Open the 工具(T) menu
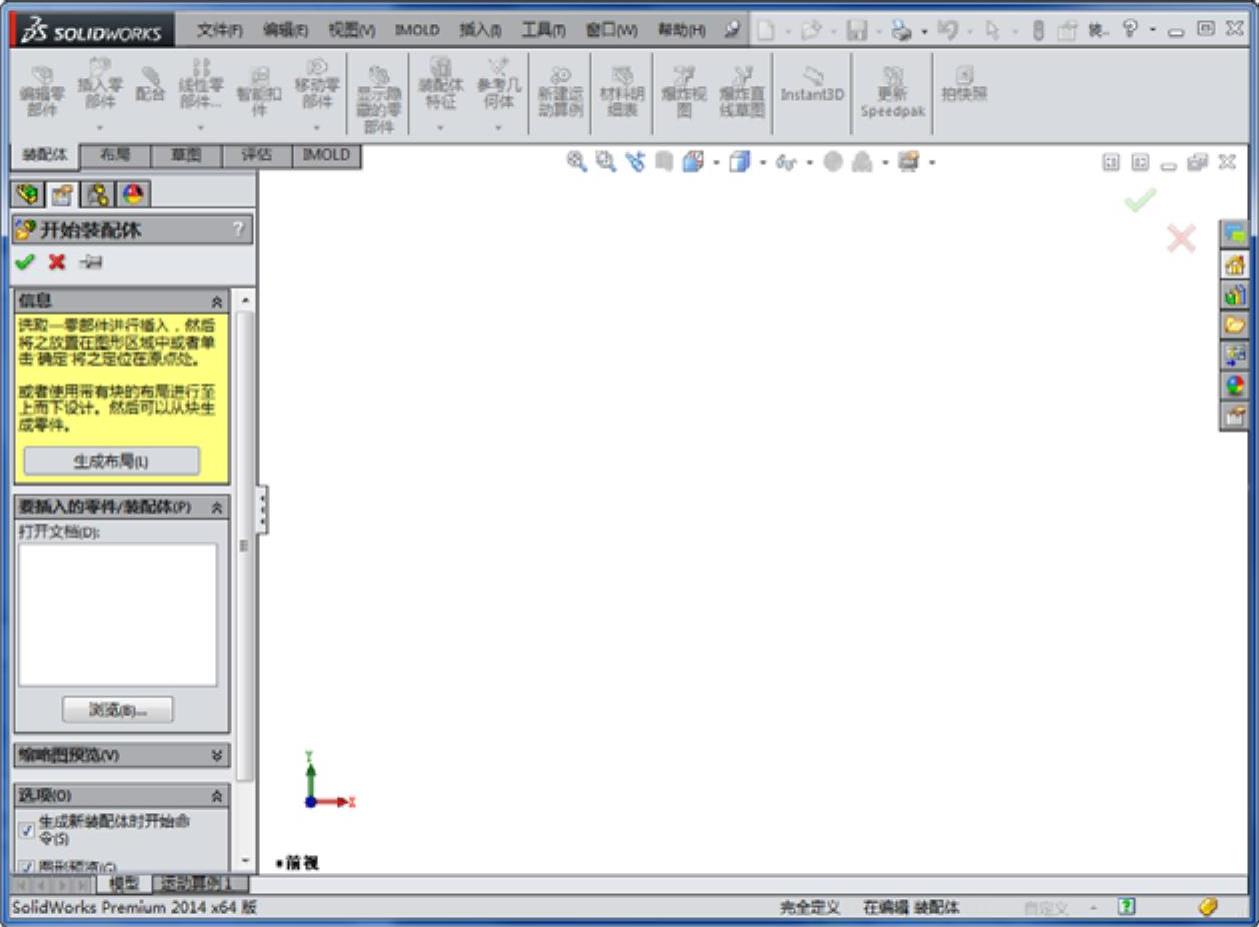This screenshot has height=927, width=1259. coord(543,31)
